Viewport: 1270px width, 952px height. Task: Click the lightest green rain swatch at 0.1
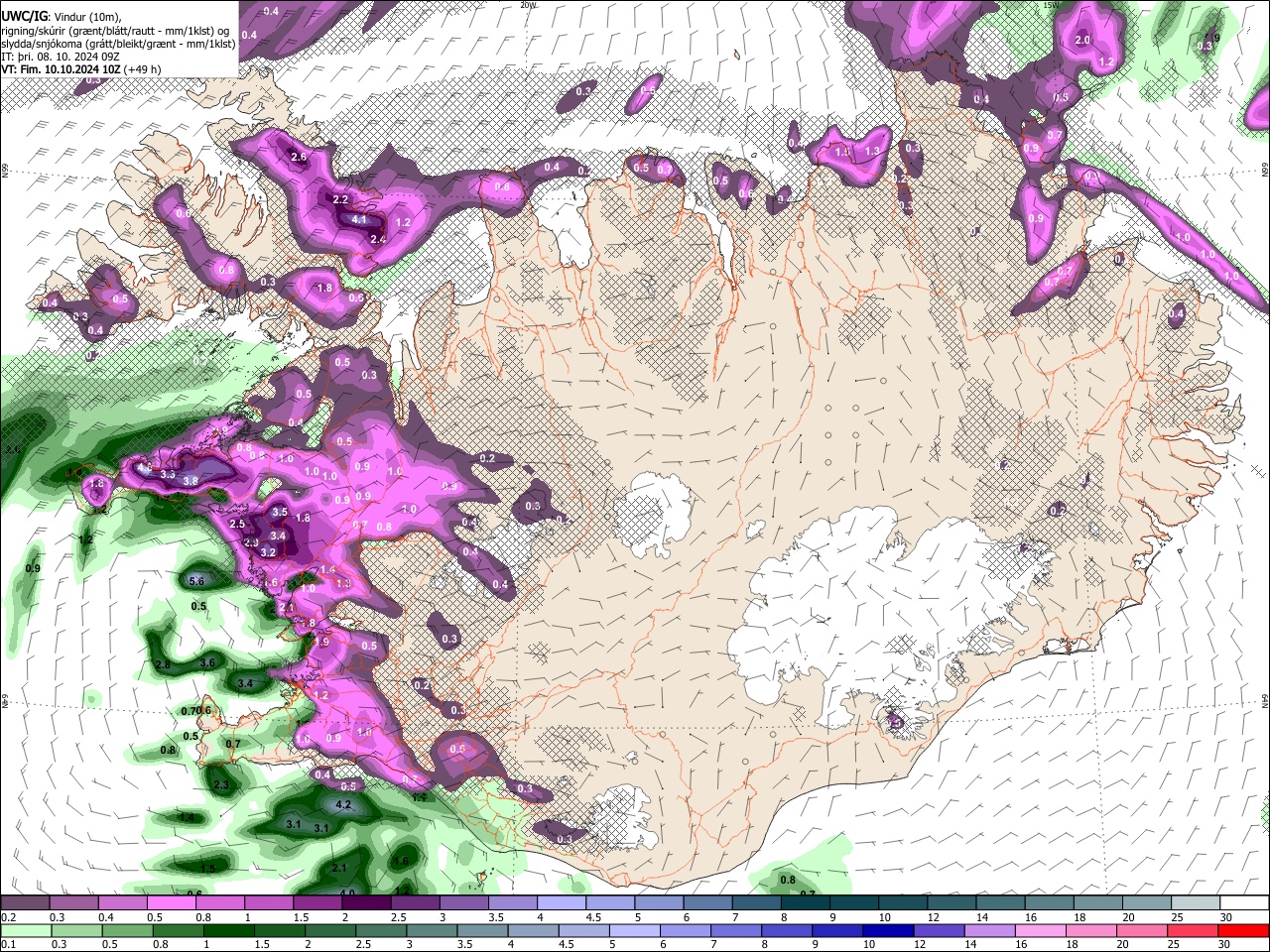pos(25,930)
